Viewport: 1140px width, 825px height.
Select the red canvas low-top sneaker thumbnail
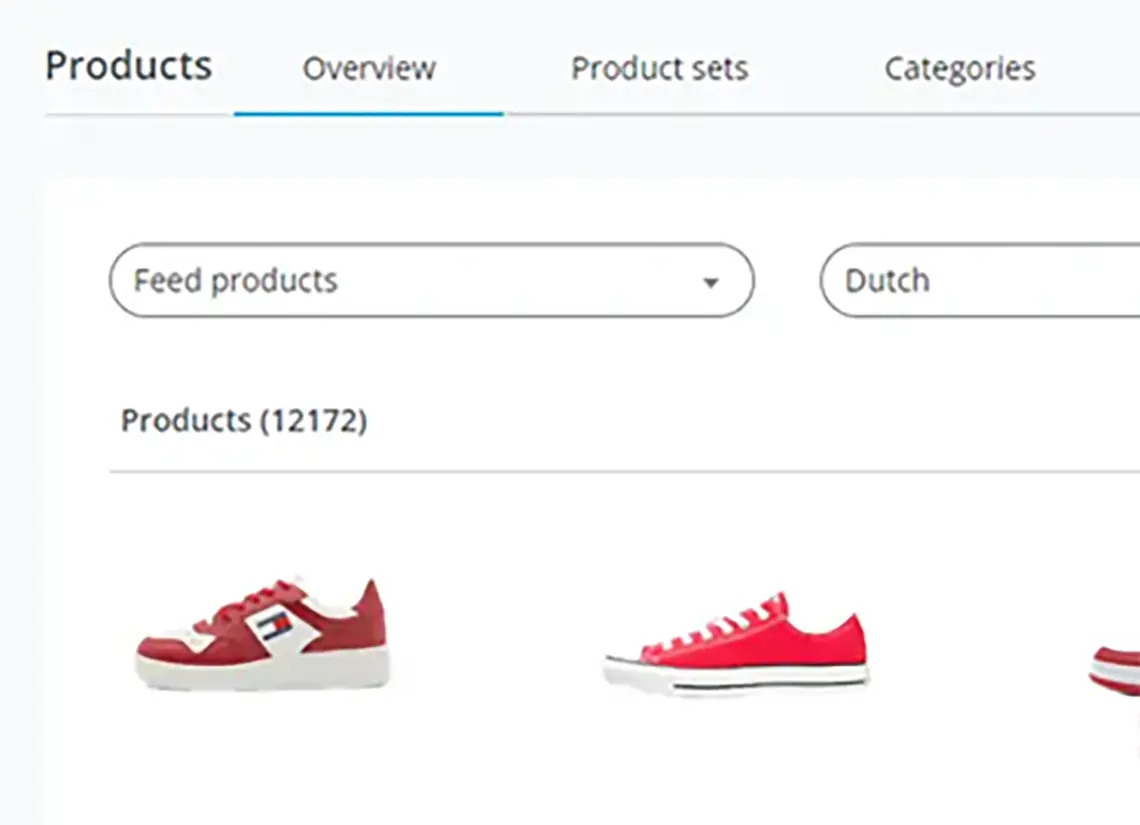pyautogui.click(x=735, y=644)
